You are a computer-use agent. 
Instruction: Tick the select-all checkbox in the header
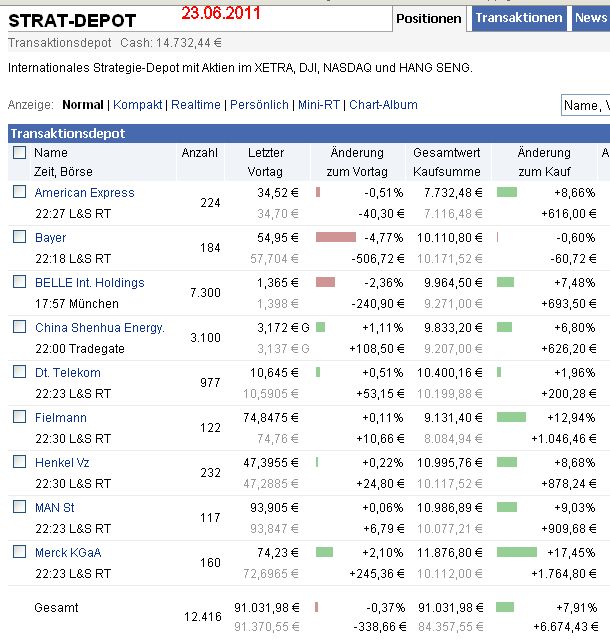pyautogui.click(x=20, y=153)
